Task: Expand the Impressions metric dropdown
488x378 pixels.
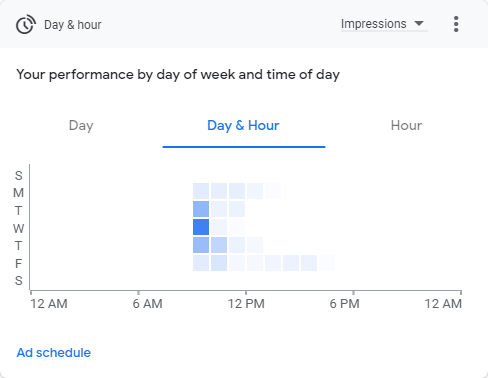Action: coord(384,24)
